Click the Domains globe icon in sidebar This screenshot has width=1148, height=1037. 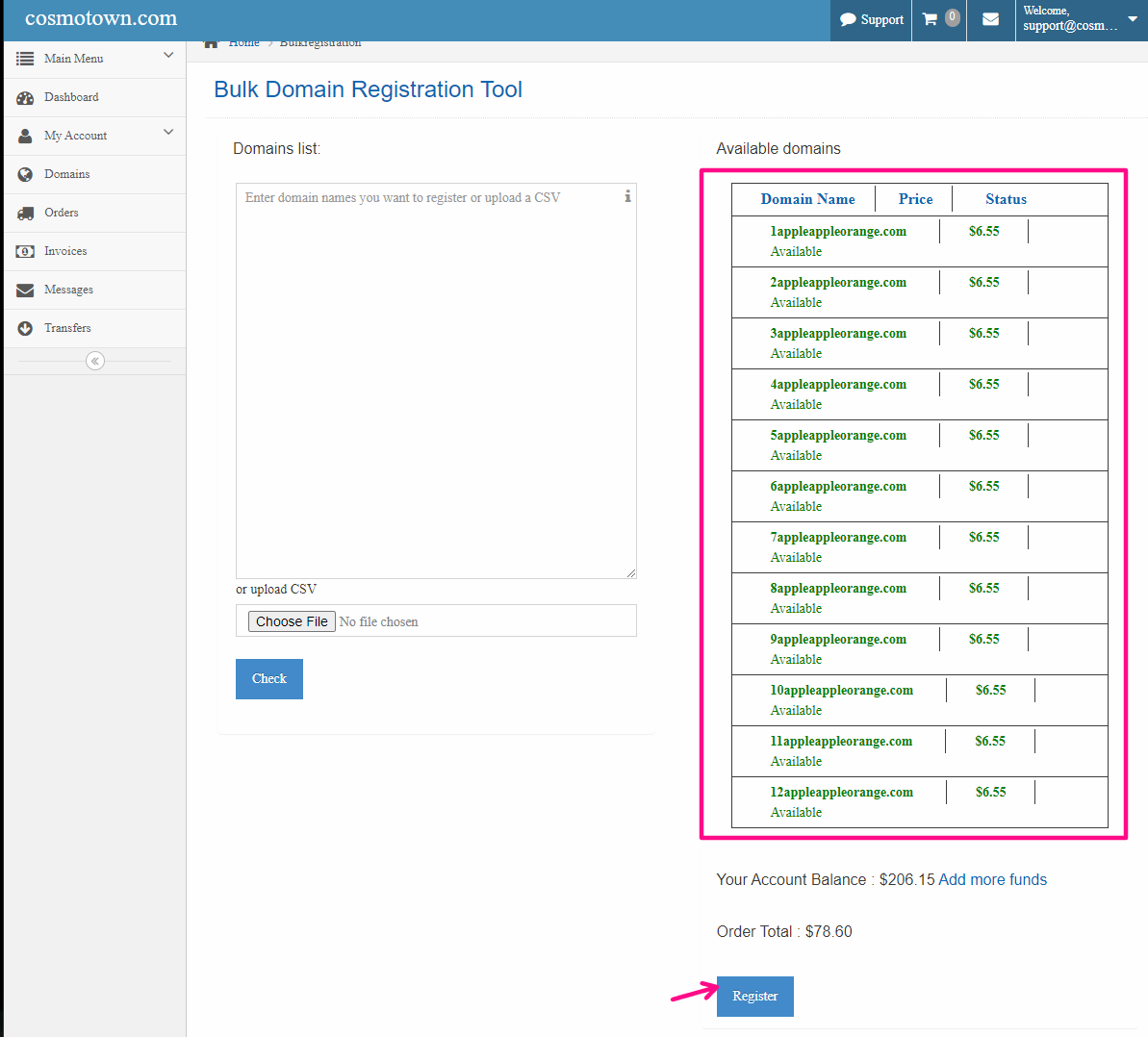tap(25, 174)
